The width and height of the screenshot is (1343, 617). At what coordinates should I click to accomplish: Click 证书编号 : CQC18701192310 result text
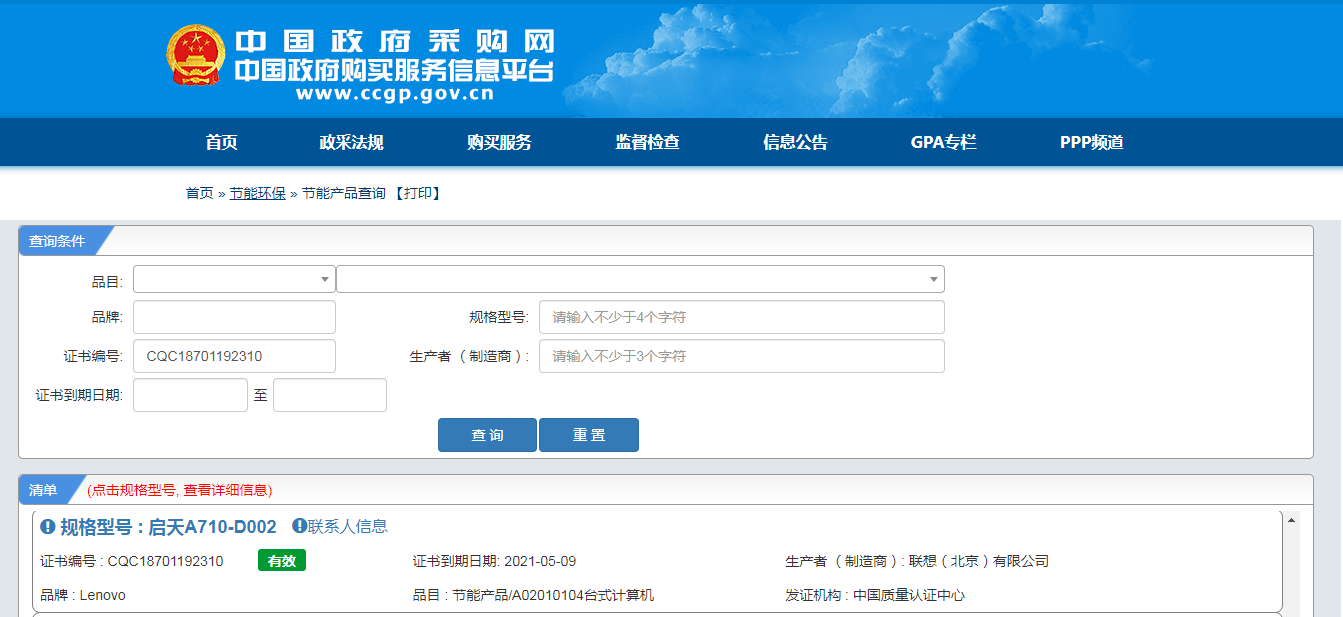[132, 561]
